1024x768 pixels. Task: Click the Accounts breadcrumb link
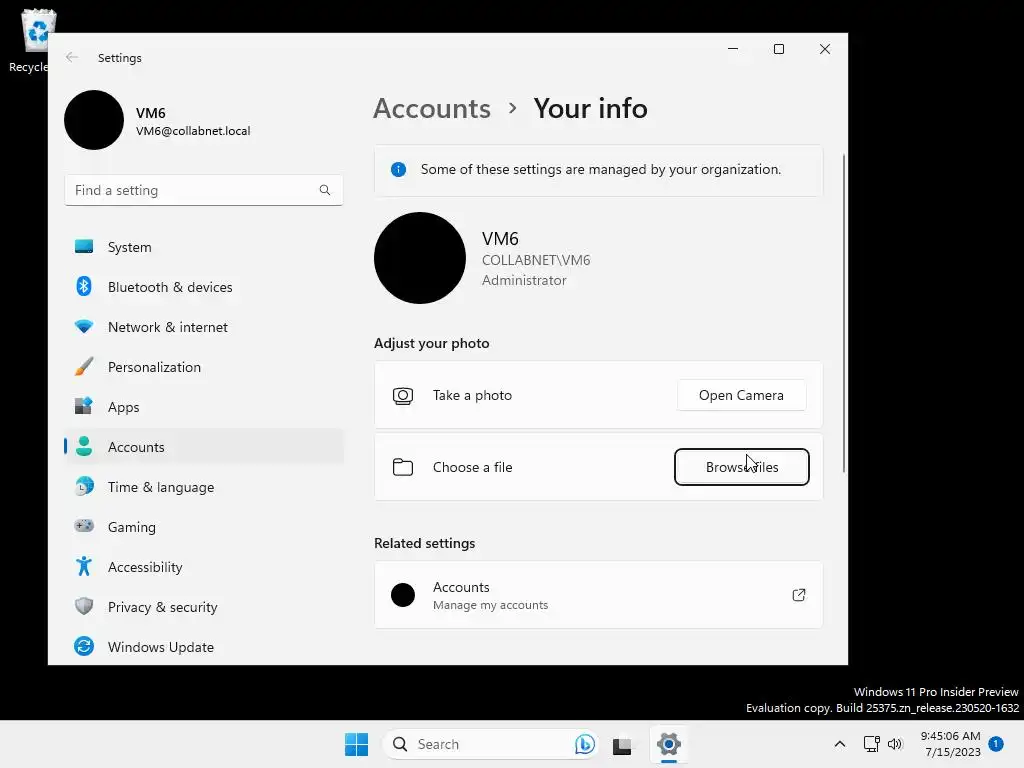[432, 108]
